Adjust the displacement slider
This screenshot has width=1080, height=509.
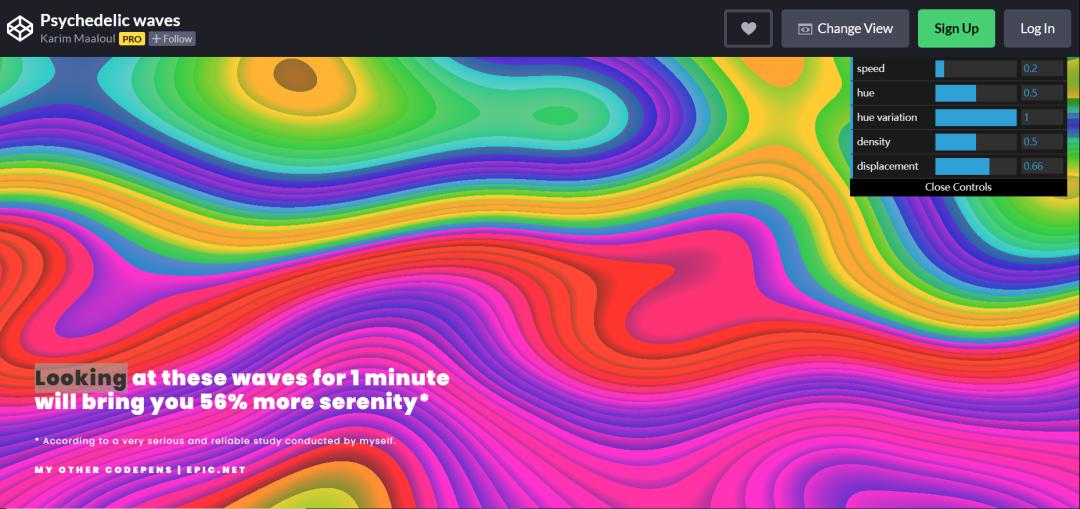975,166
